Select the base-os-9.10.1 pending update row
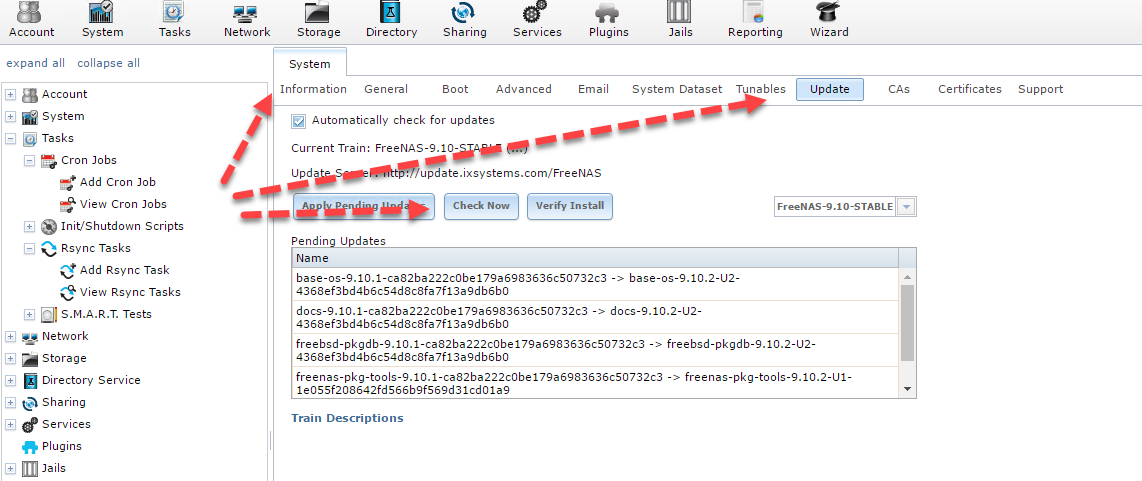Screen dimensions: 1142x481 595,284
